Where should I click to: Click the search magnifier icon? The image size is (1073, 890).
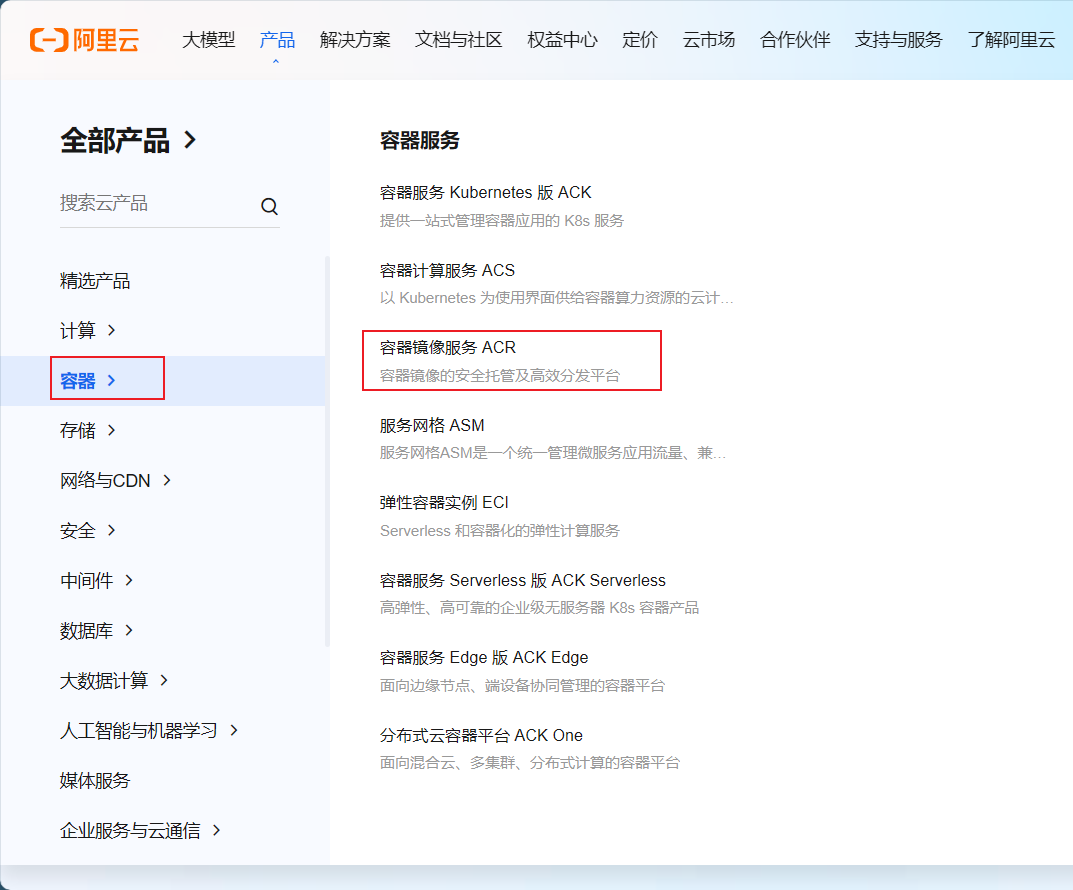270,206
